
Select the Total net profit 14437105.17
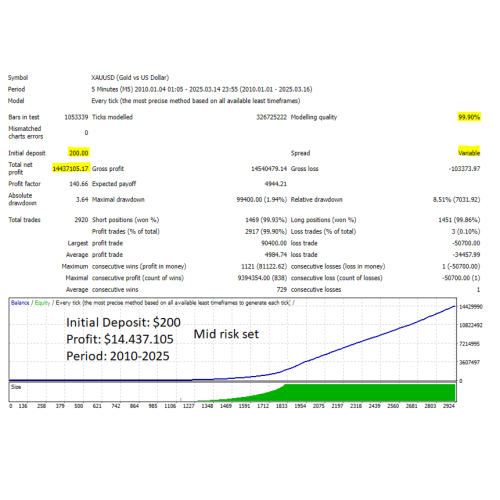click(70, 169)
